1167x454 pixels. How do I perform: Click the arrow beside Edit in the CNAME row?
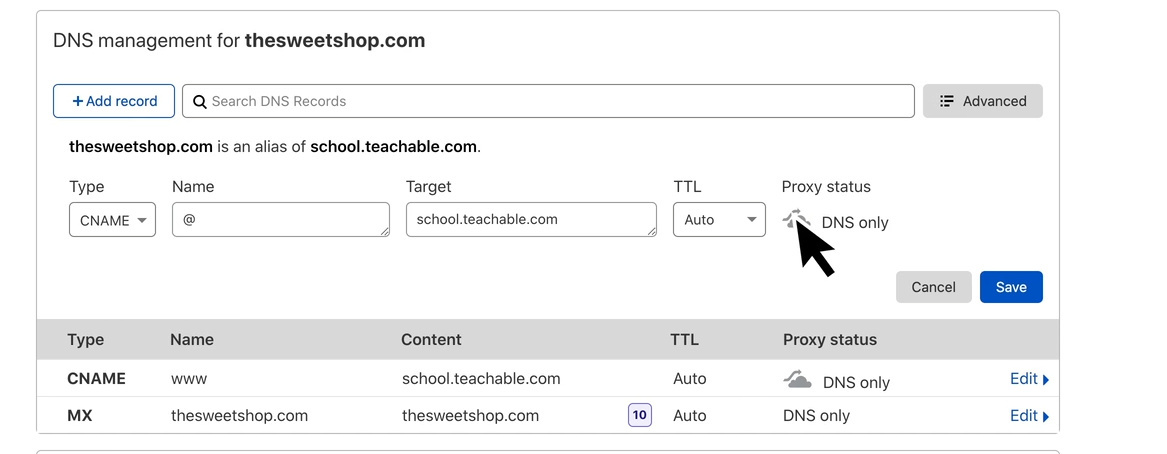[1046, 380]
